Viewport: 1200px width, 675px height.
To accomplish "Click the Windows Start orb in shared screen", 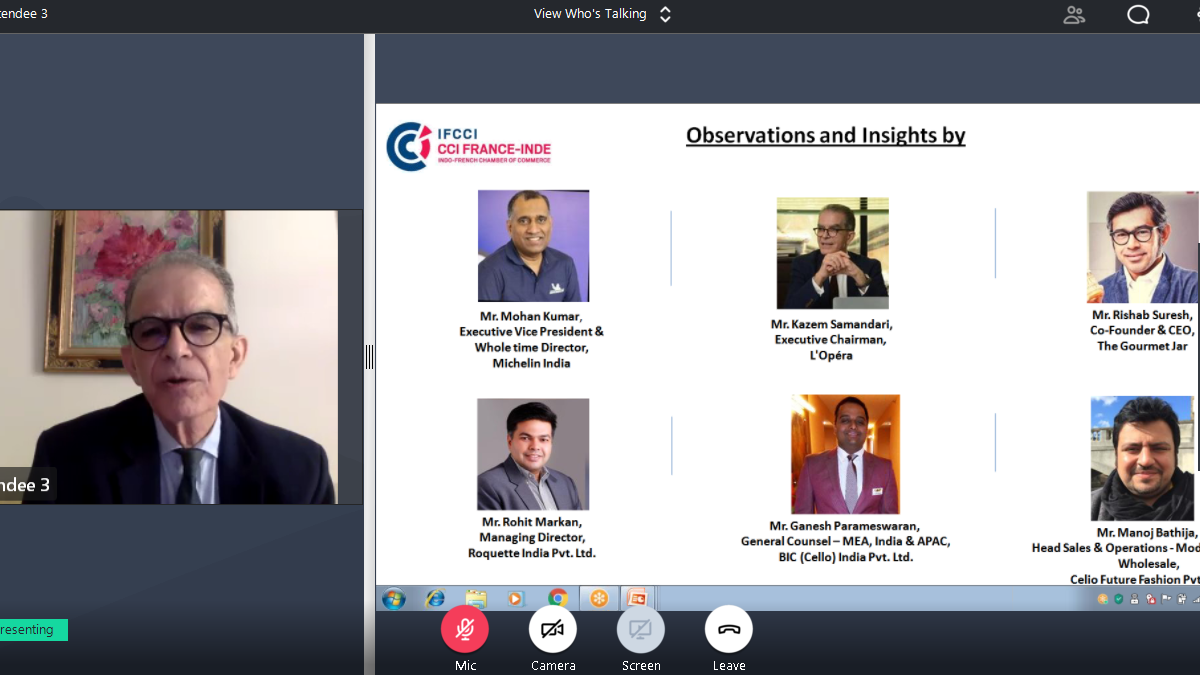I will click(394, 599).
